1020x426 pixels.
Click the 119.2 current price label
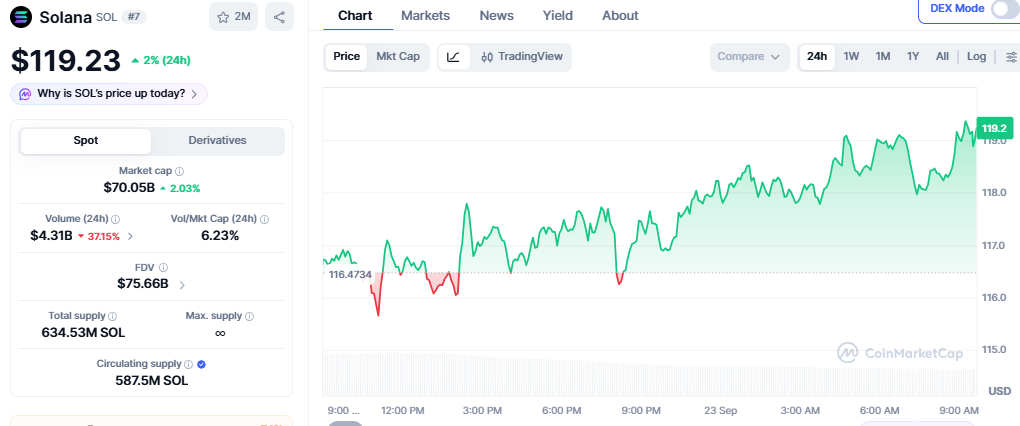tap(995, 128)
